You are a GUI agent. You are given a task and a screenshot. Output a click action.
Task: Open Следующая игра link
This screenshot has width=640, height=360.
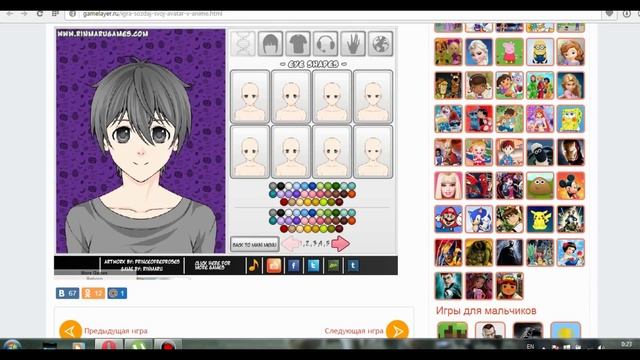point(354,331)
